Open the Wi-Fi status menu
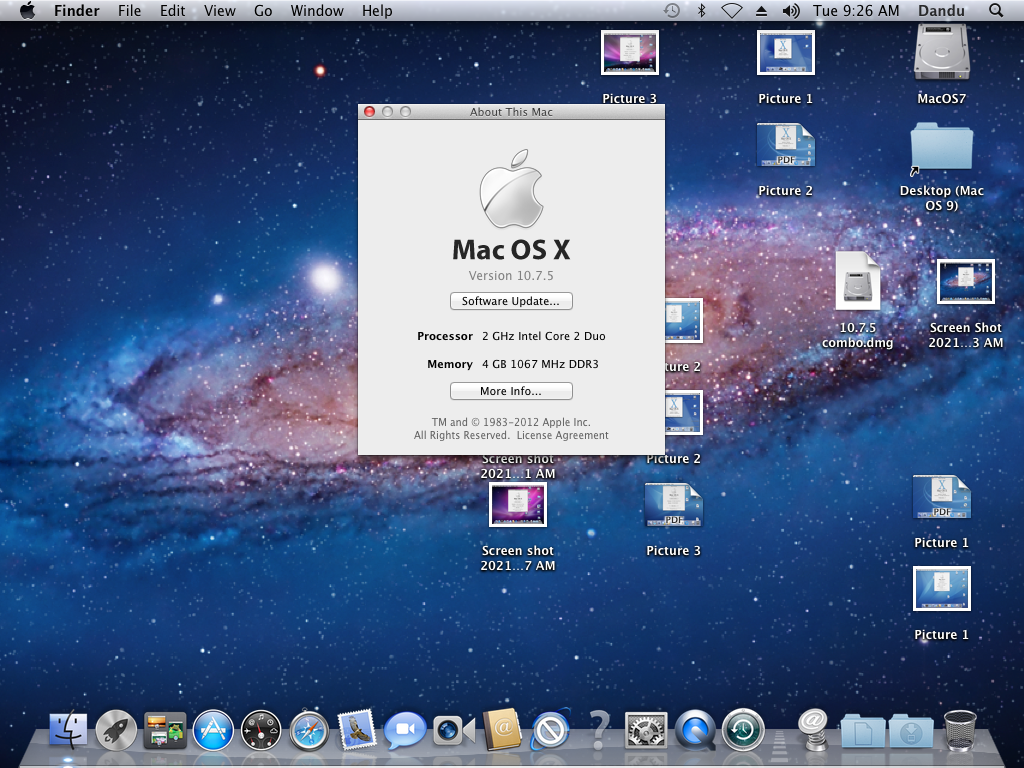The image size is (1024, 768). [x=731, y=10]
